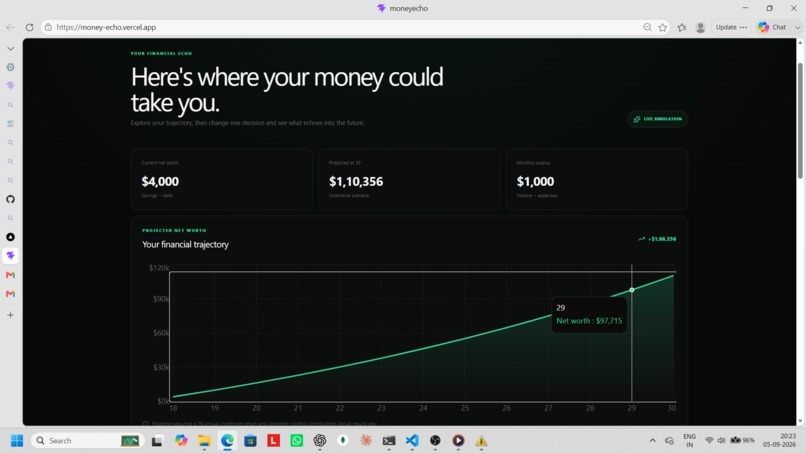
Task: Open the Terminal from the taskbar
Action: 389,441
